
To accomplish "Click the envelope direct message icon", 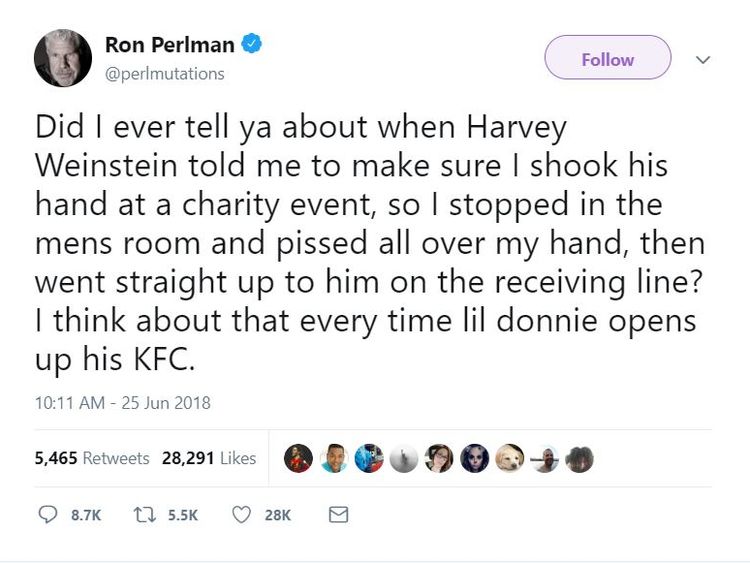I will tap(339, 515).
